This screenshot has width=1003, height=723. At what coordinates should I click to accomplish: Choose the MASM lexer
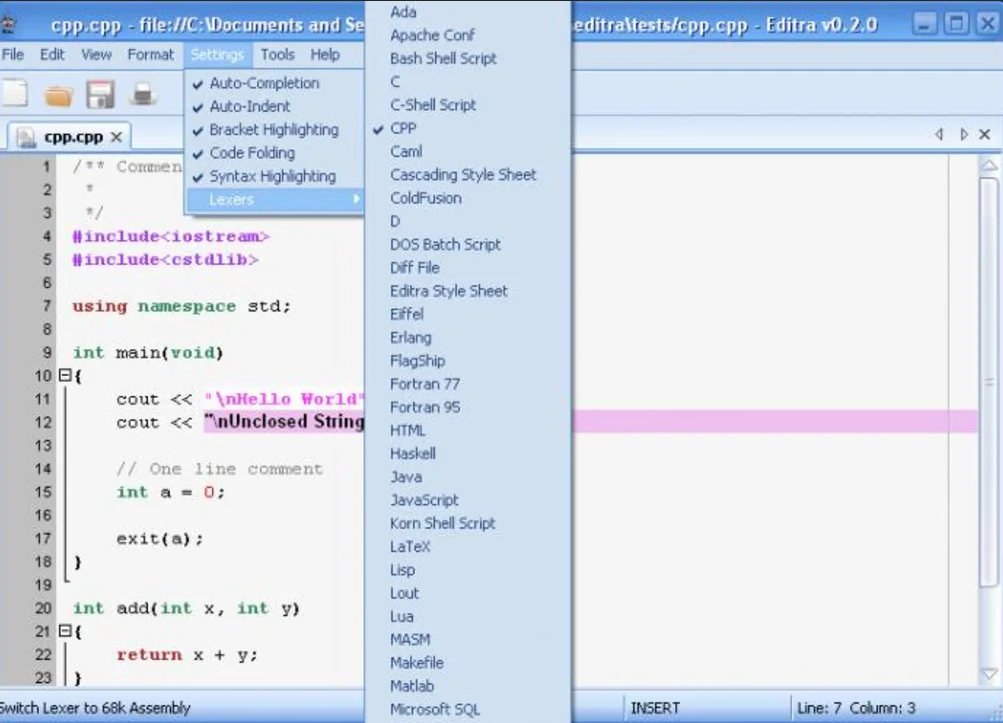468,640
